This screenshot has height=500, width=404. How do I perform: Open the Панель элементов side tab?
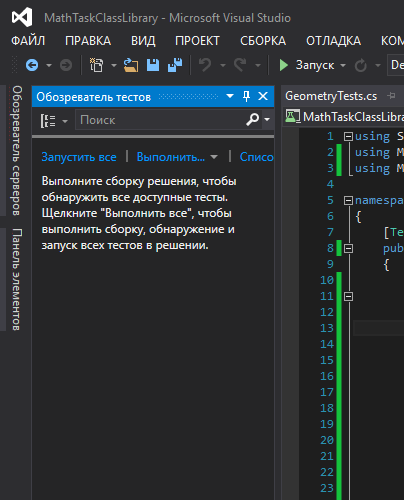[x=17, y=279]
